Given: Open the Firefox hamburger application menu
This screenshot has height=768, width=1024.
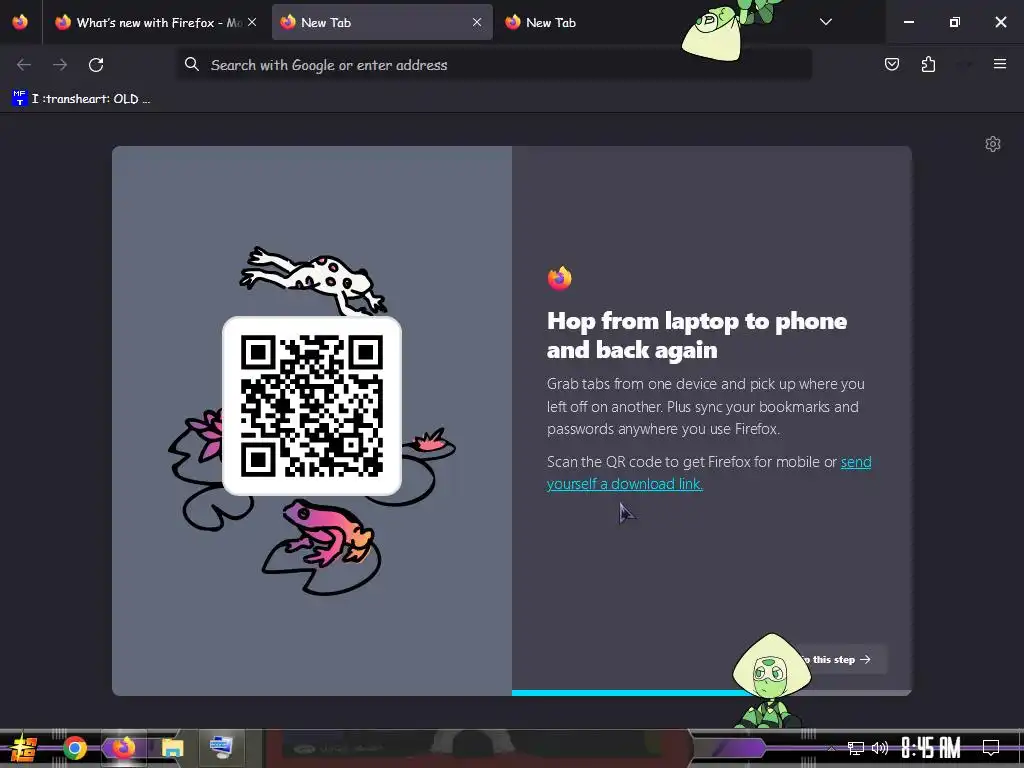Looking at the screenshot, I should point(999,64).
